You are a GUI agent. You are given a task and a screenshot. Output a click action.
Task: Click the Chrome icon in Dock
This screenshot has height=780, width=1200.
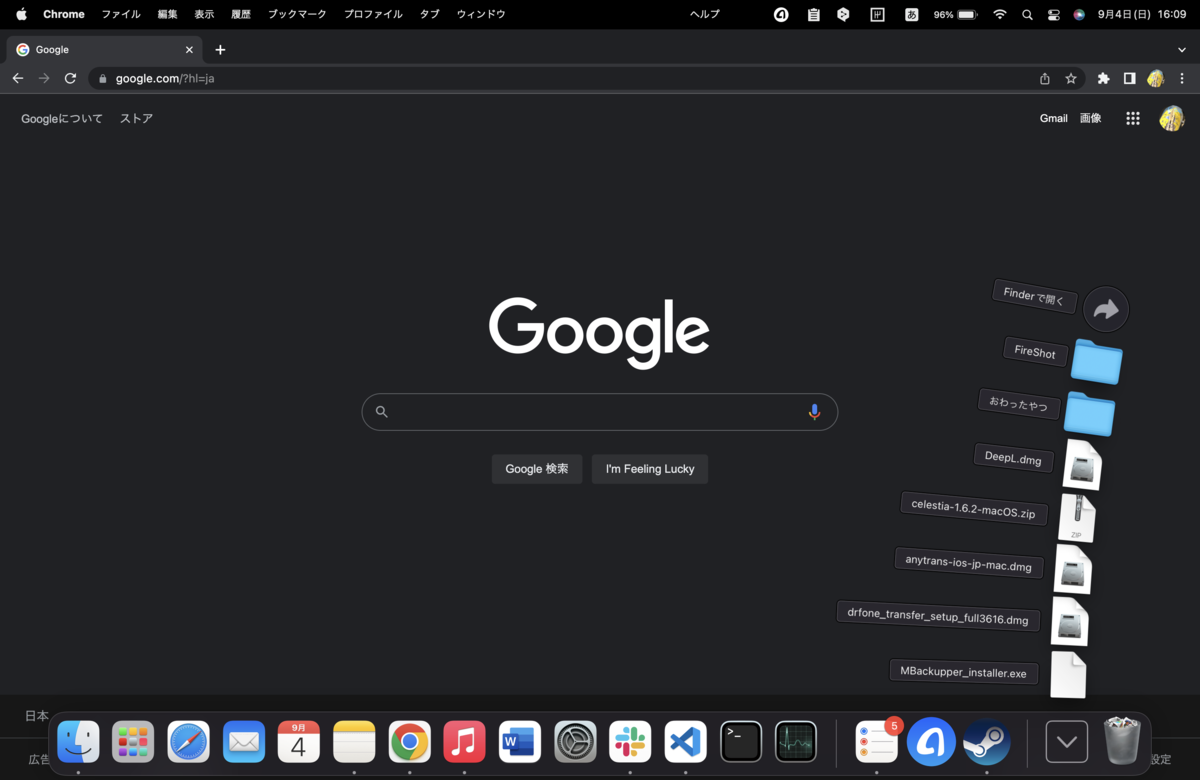click(409, 742)
